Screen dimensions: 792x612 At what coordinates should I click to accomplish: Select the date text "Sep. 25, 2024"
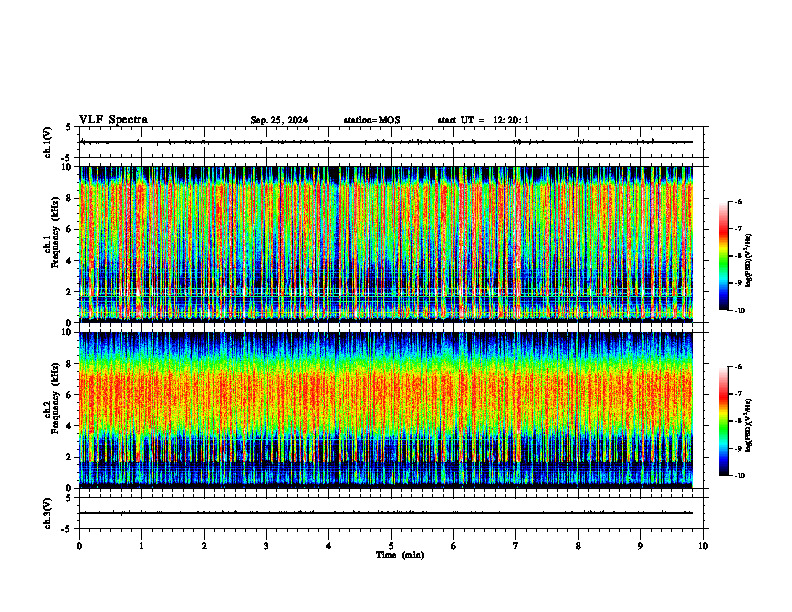[279, 120]
